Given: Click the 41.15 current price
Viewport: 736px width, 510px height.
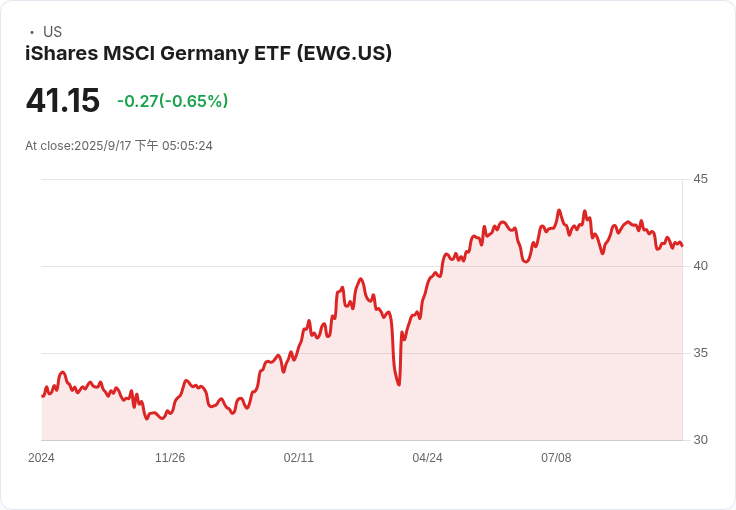Looking at the screenshot, I should pos(62,100).
